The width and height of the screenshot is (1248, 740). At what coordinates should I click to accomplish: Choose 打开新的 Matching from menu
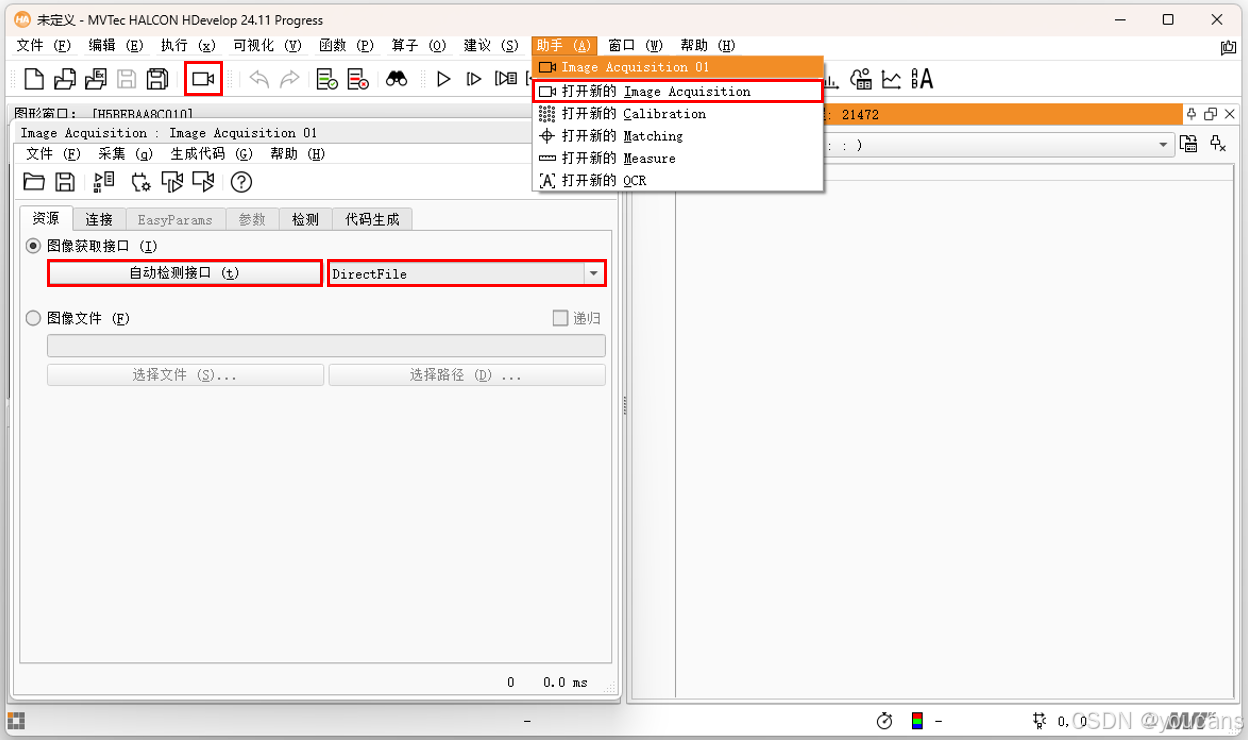678,136
